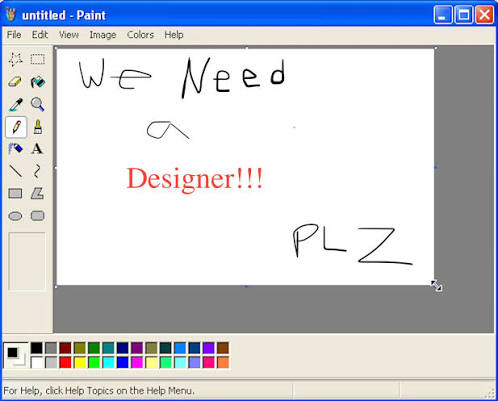Click the canvas right-middle resize handle

[x=435, y=167]
